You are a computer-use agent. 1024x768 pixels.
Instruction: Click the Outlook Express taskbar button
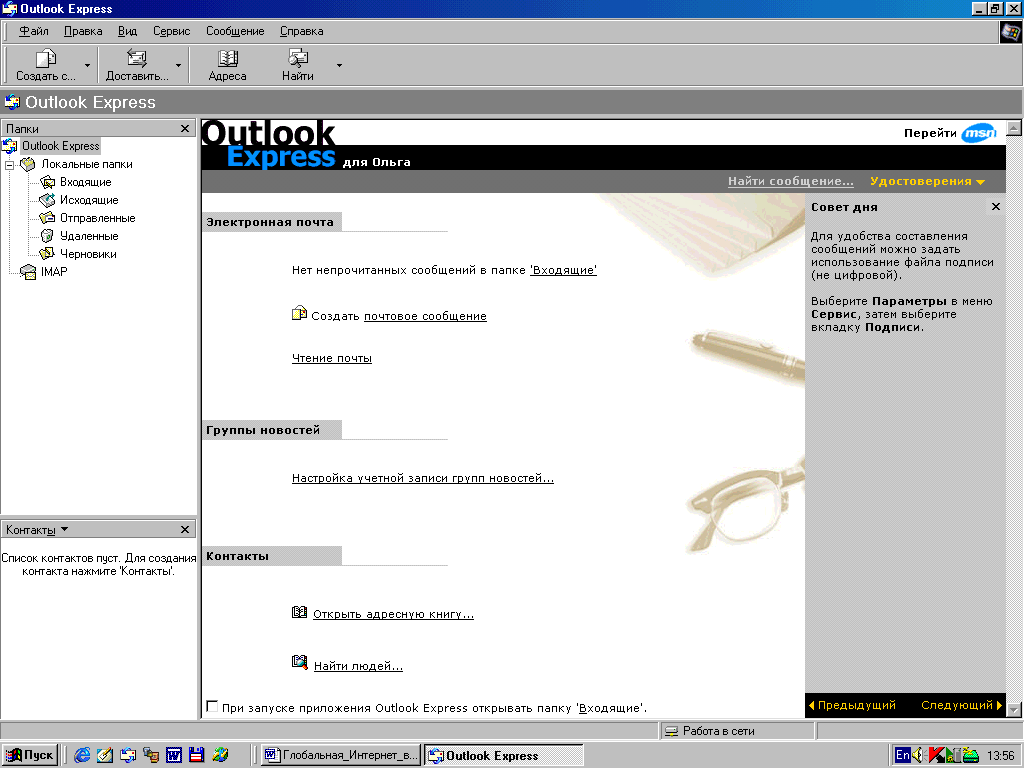(504, 755)
